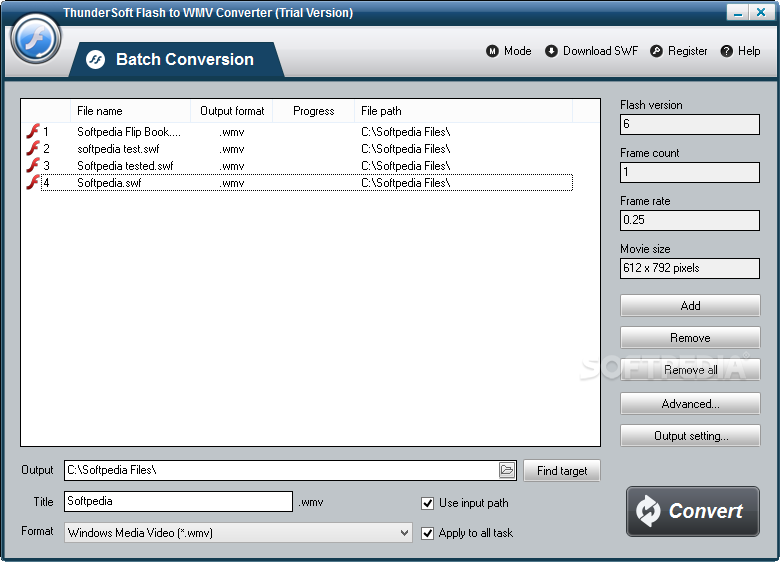Click the Flash file icon in row 1
This screenshot has width=780, height=562.
33,131
